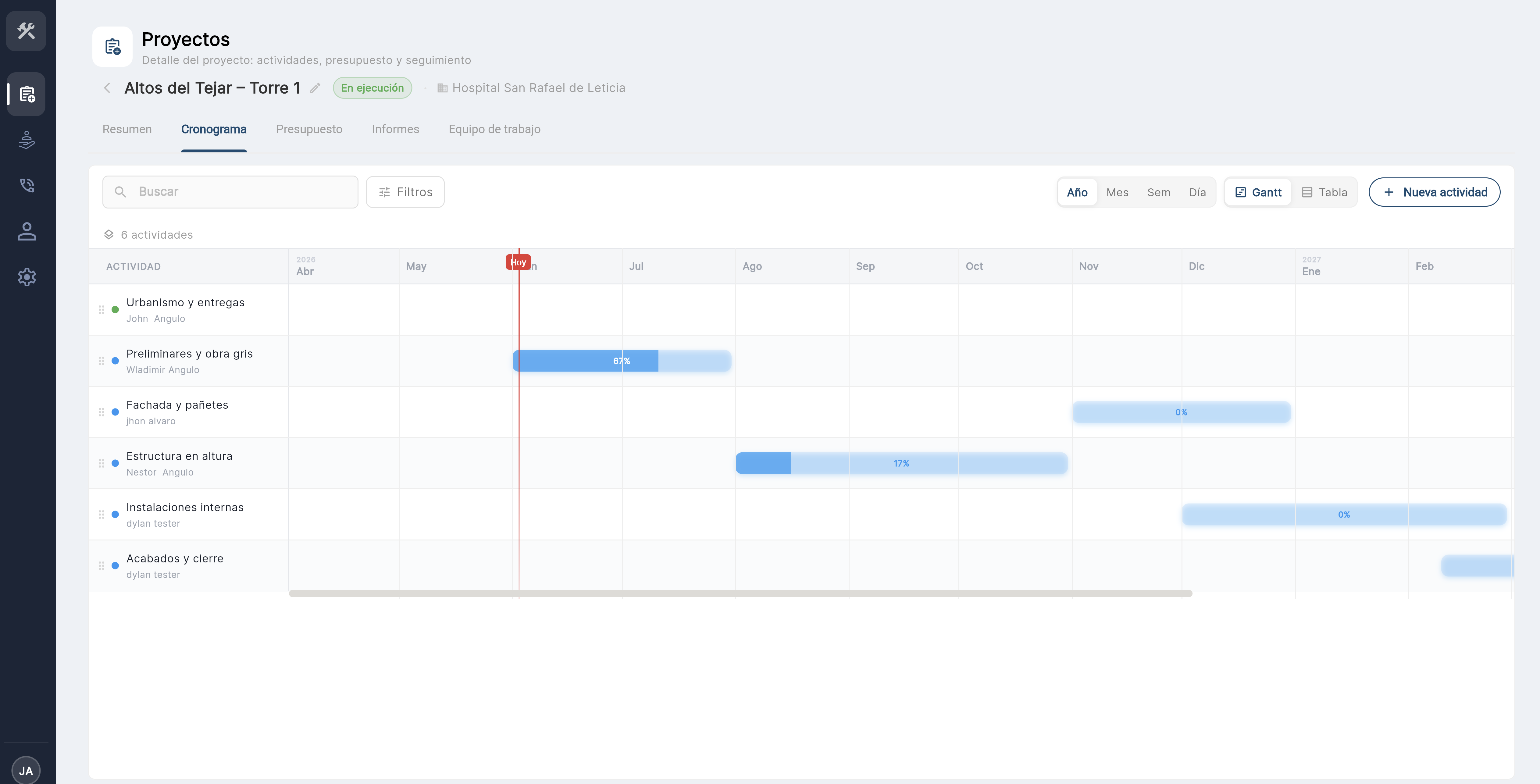This screenshot has width=1540, height=784.
Task: Go back using the left chevron
Action: click(x=107, y=88)
